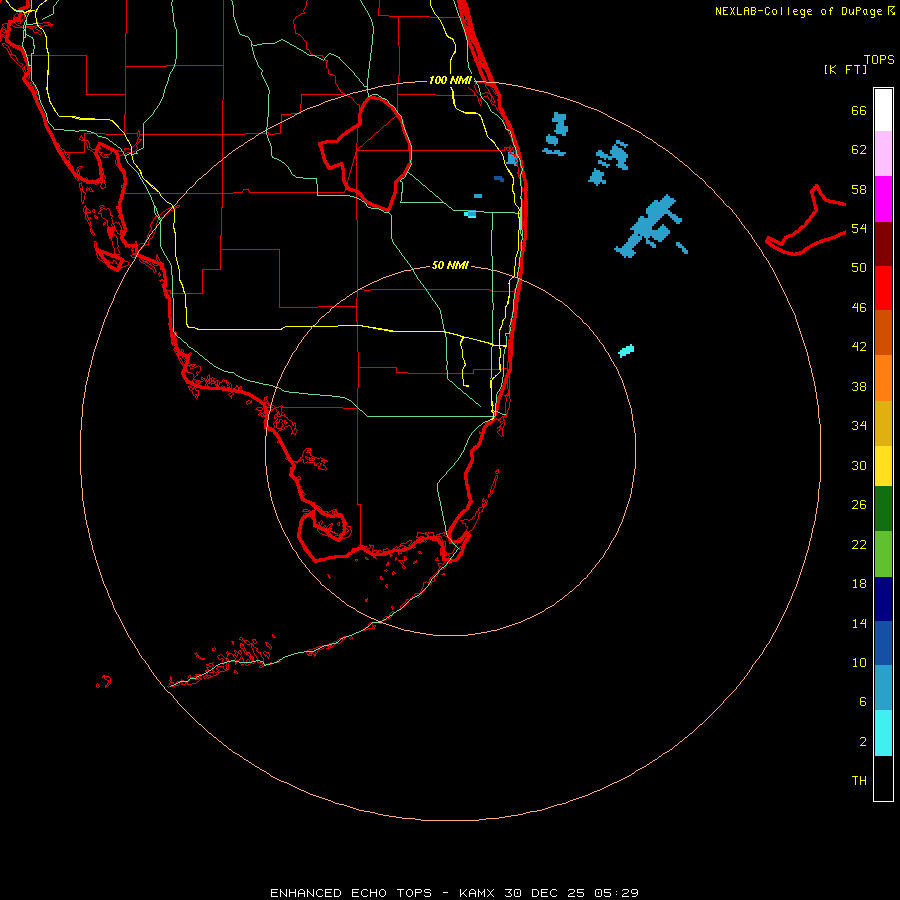Click the dark orange 42-46 kft legend swatch
The height and width of the screenshot is (900, 900).
pyautogui.click(x=883, y=332)
